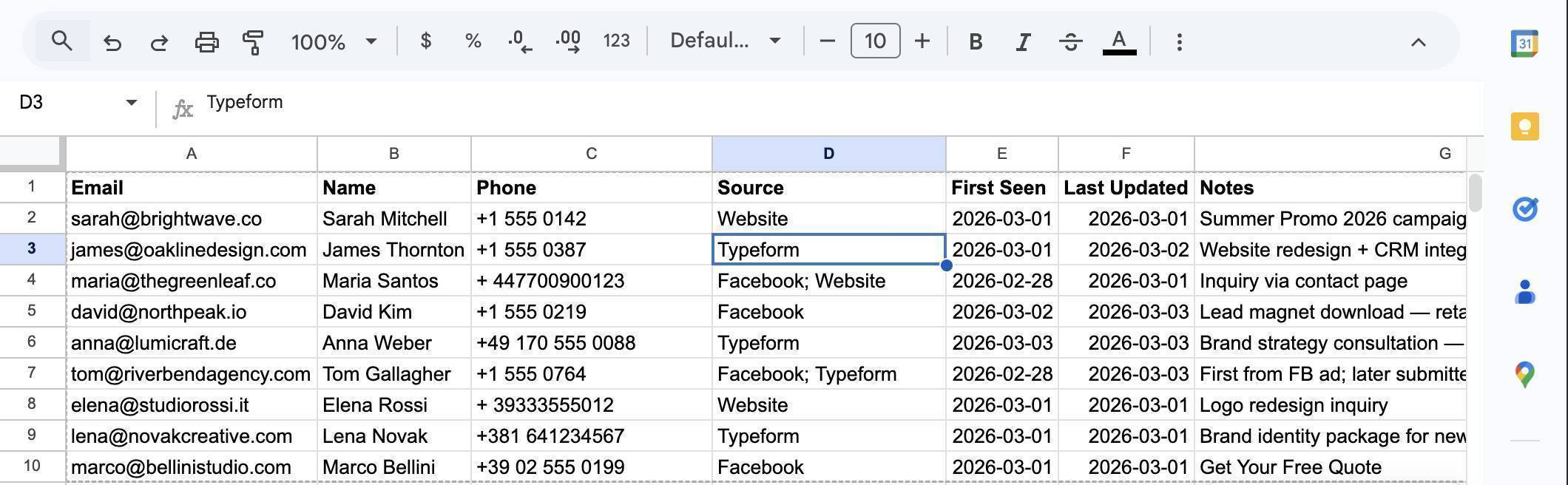Open more number formats 123 button

pos(616,41)
